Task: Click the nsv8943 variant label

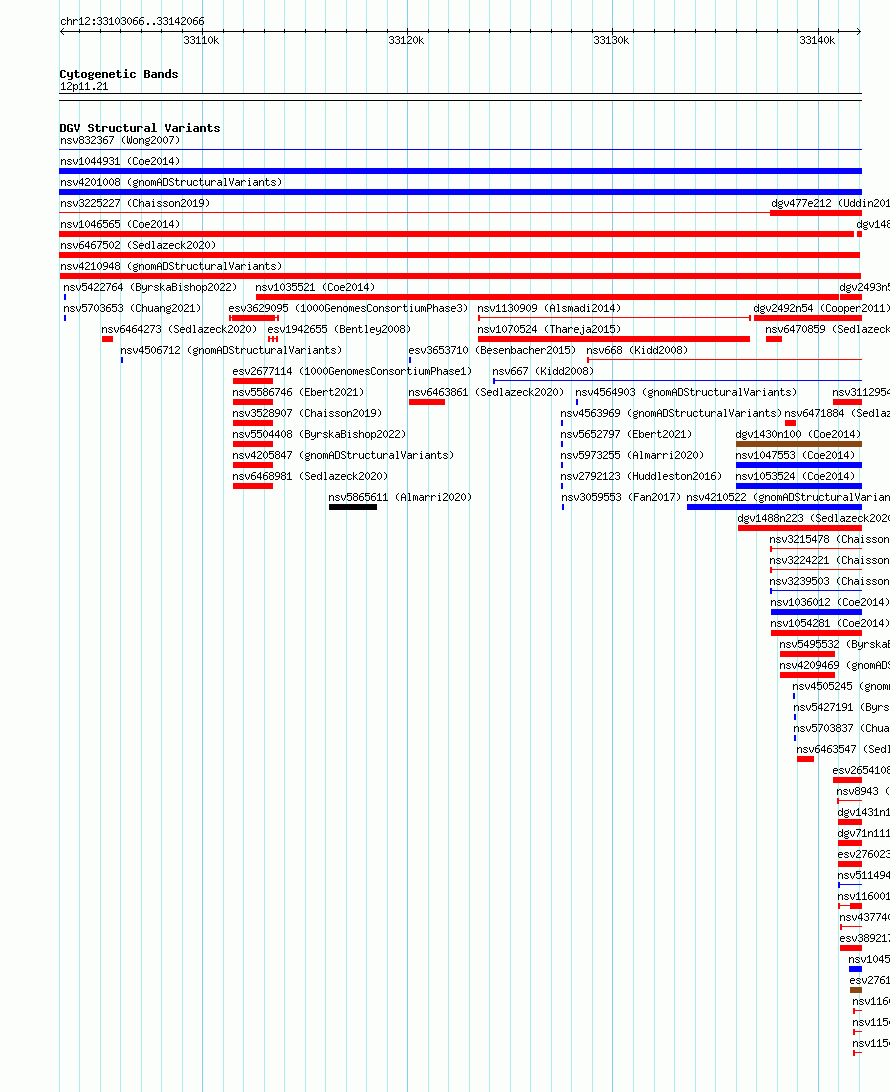Action: [863, 791]
